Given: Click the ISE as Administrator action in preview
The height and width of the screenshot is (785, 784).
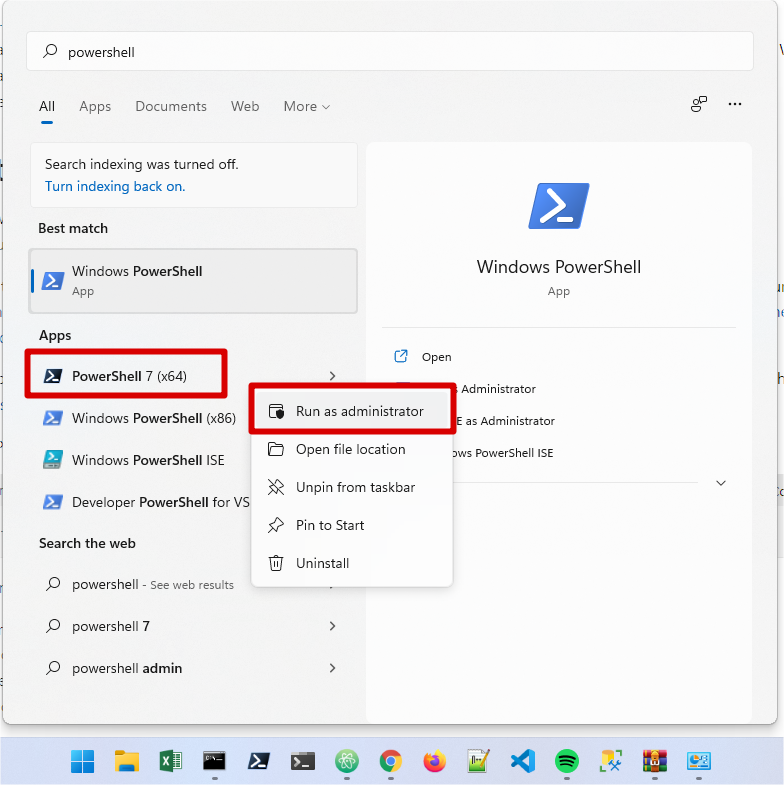Looking at the screenshot, I should click(x=506, y=421).
